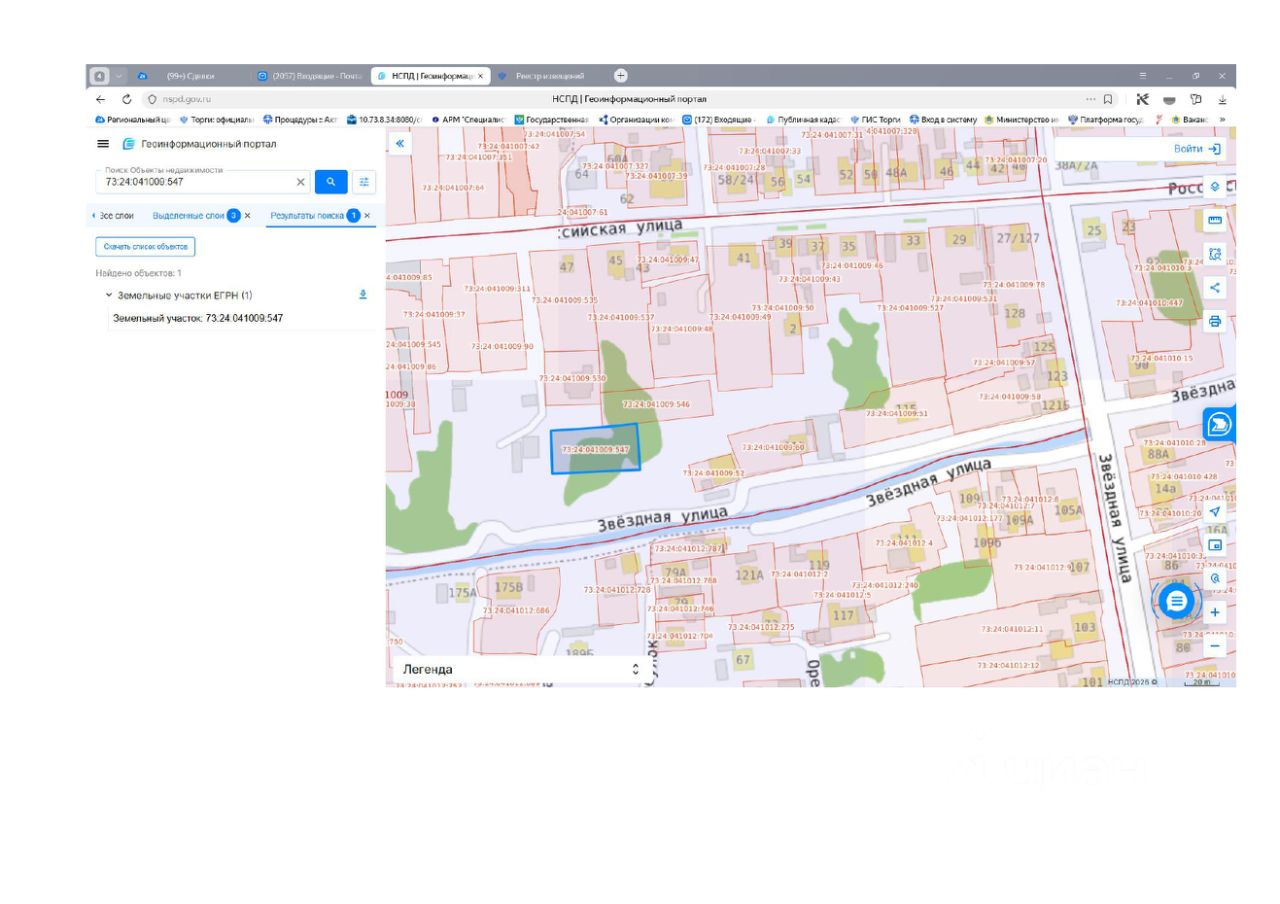Zoom out with the minus button
This screenshot has width=1280, height=904.
[x=1215, y=646]
